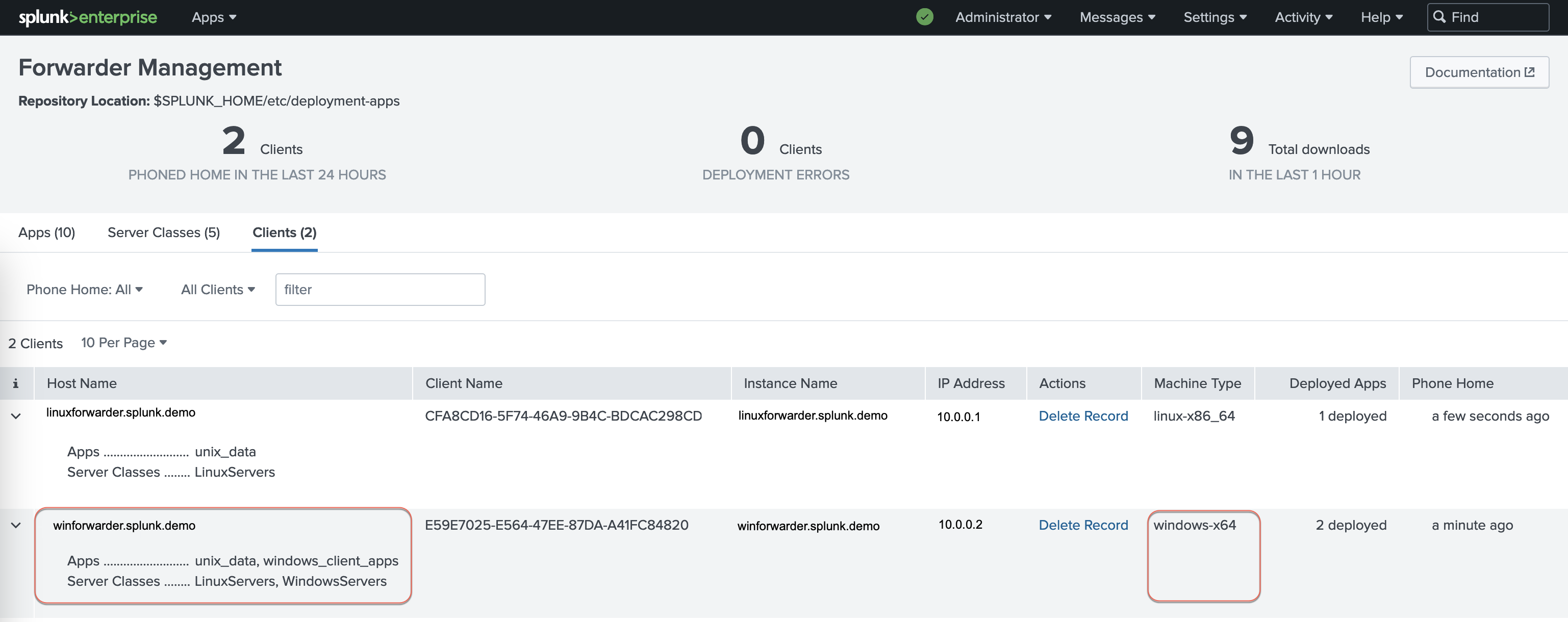1568x622 pixels.
Task: Collapse the winforwarder.splunk.demo row
Action: [15, 525]
